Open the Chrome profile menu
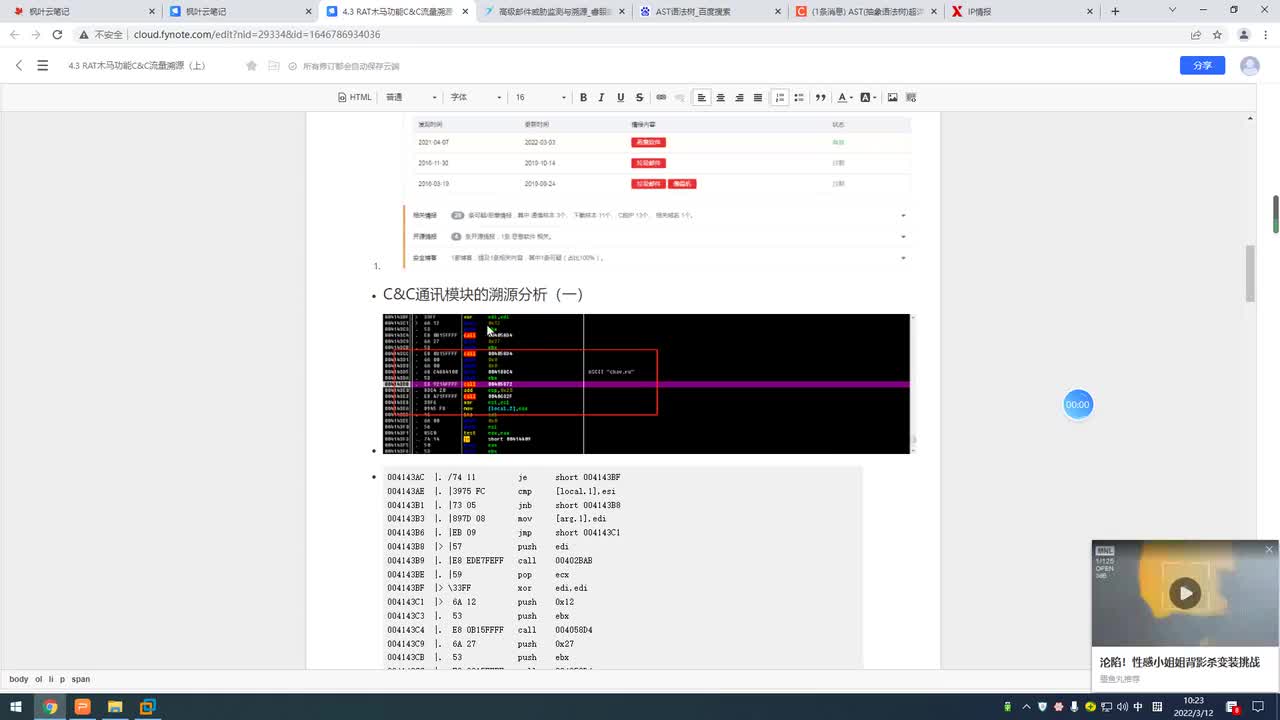Viewport: 1280px width, 720px height. 1244,34
